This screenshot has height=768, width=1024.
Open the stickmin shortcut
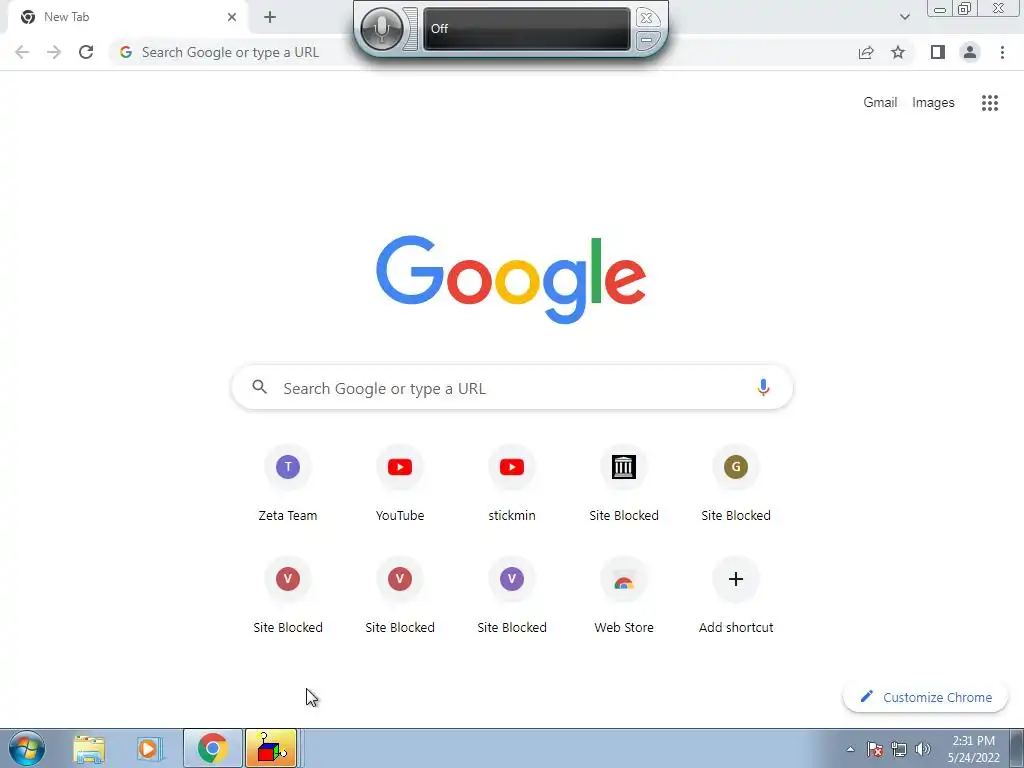click(511, 484)
